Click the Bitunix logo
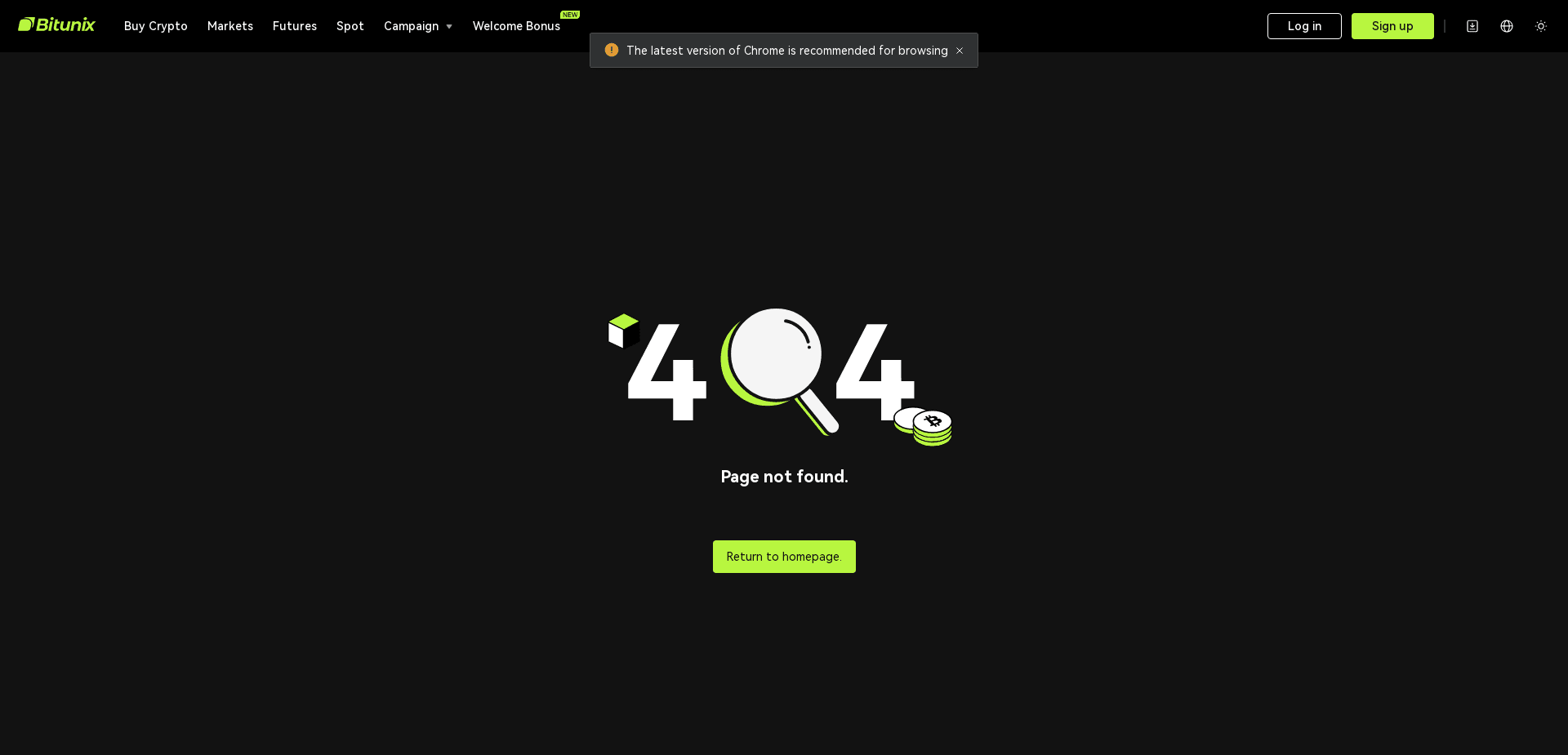Viewport: 1568px width, 755px height. [56, 24]
